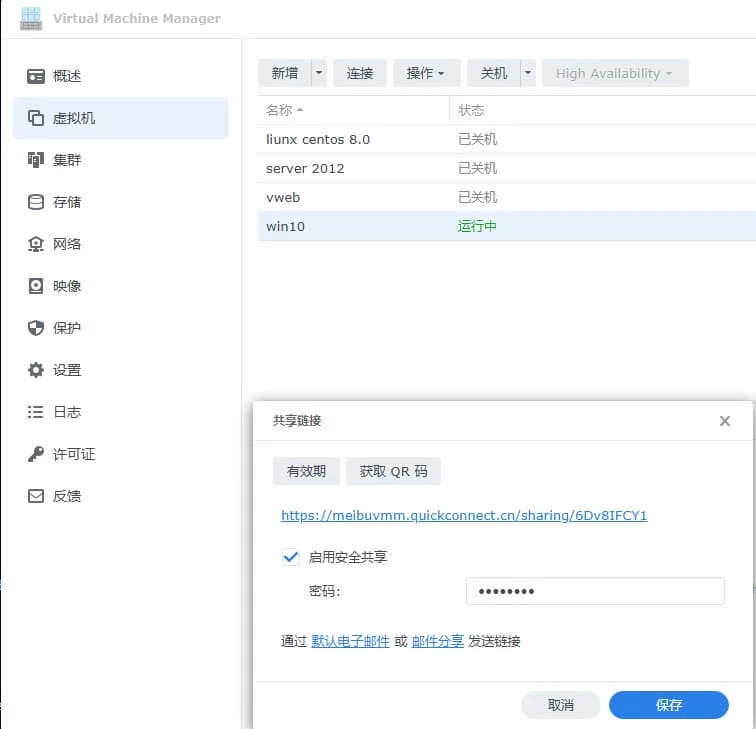Expand the 新增 dropdown arrow
756x729 pixels.
319,73
